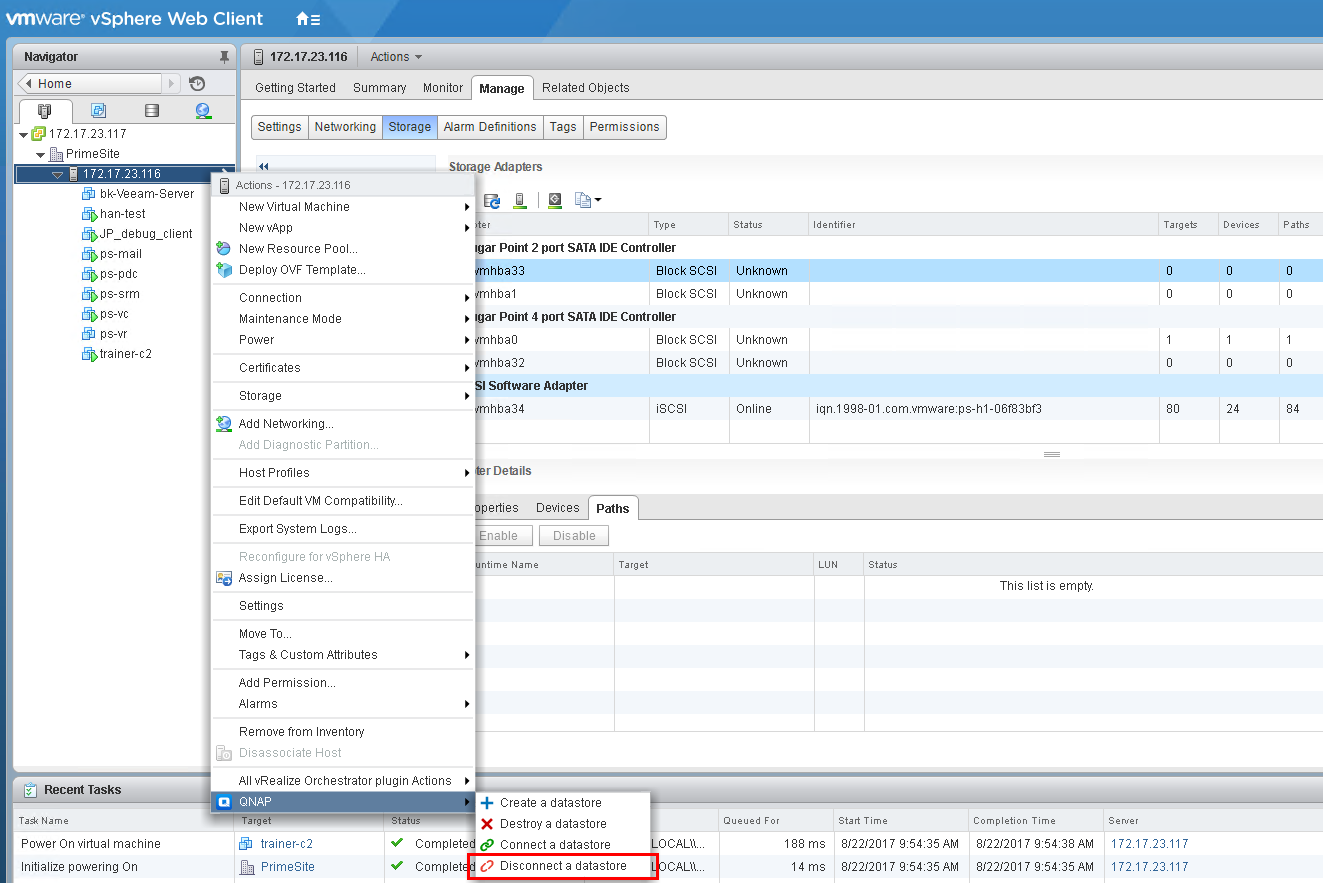Switch to the Networking sub-tab
This screenshot has height=883, width=1323.
click(x=345, y=127)
